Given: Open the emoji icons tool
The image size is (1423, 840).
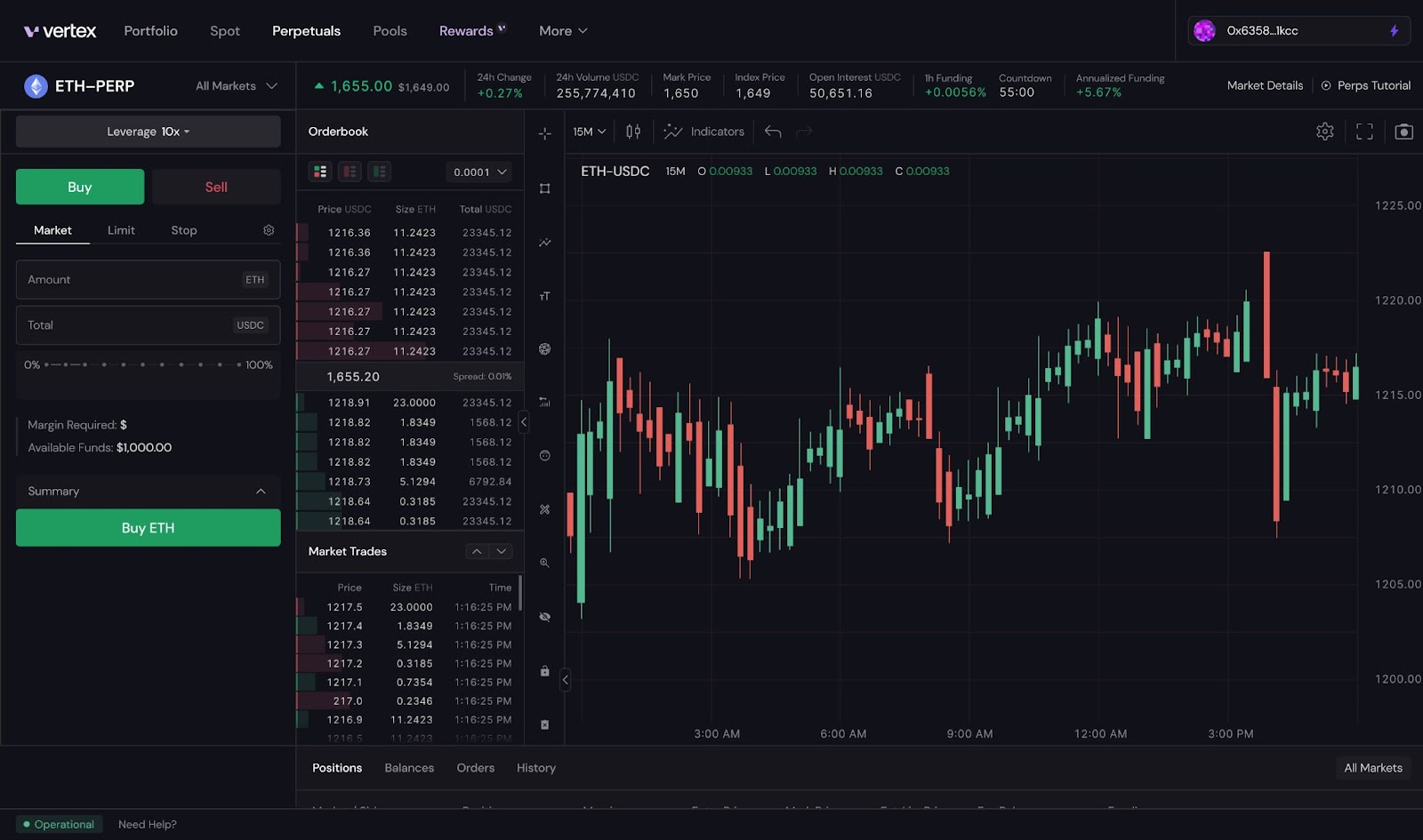Looking at the screenshot, I should point(544,456).
